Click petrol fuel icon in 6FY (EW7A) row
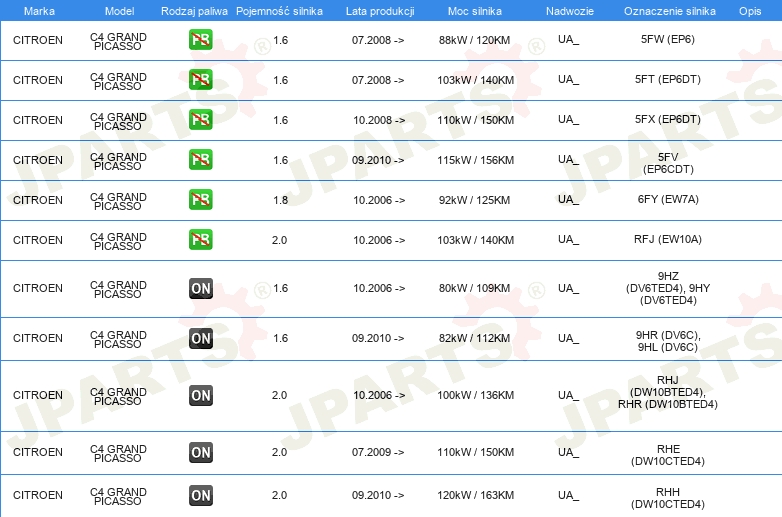Screen dimensions: 782x517 [x=201, y=199]
